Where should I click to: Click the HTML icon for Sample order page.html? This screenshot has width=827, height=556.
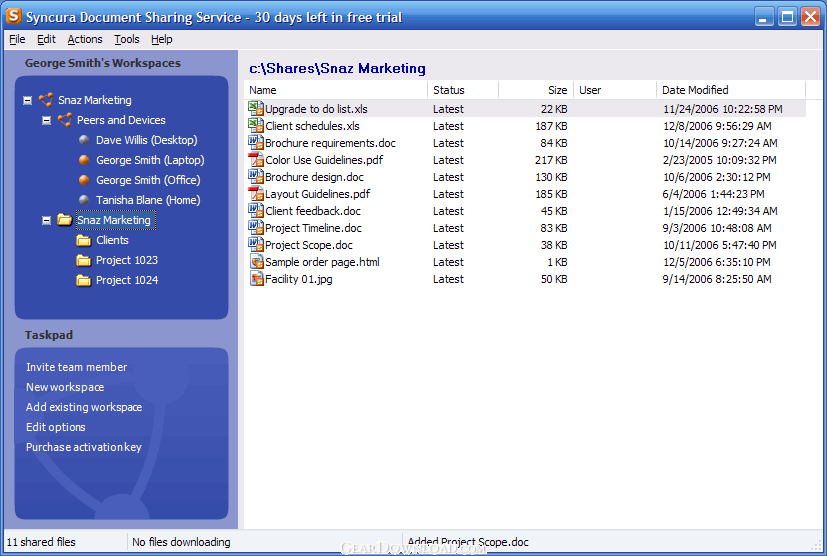pyautogui.click(x=256, y=262)
